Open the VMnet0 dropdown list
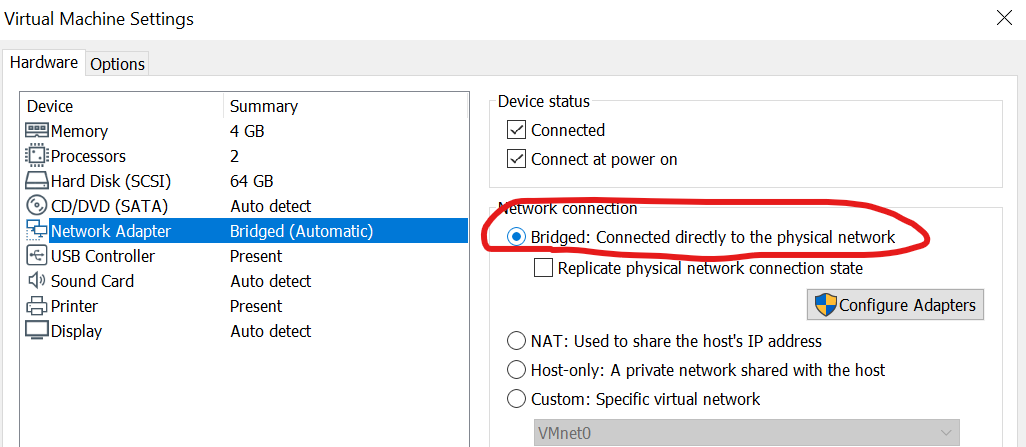The image size is (1026, 447). coord(747,433)
